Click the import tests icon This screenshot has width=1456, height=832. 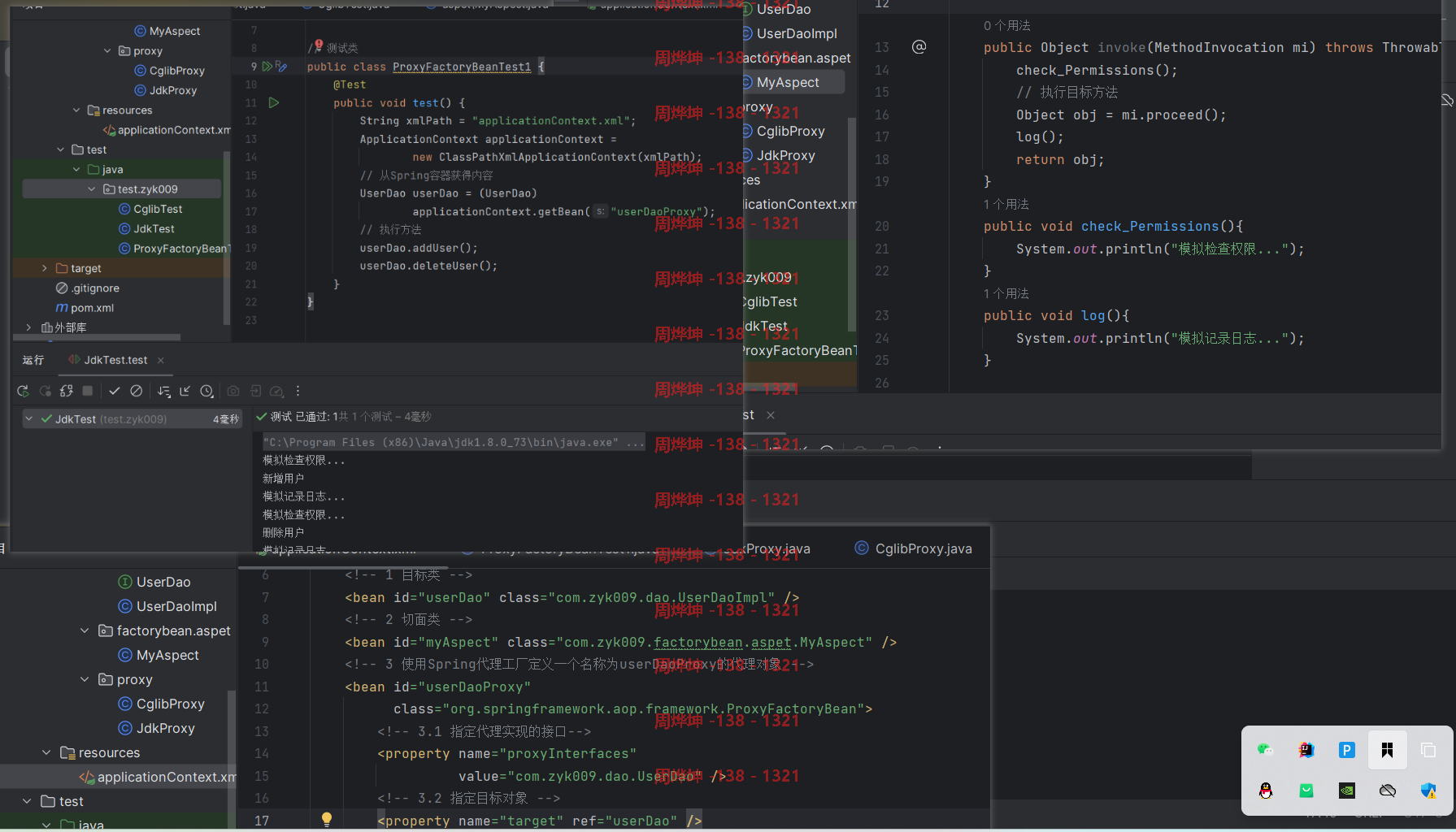[255, 391]
